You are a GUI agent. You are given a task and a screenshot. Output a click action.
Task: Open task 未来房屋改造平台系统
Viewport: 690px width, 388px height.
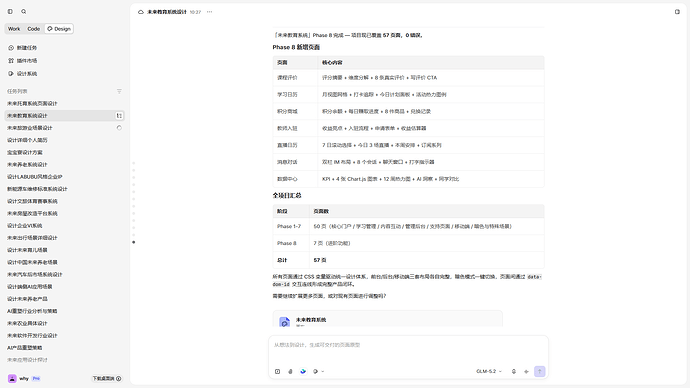64,213
